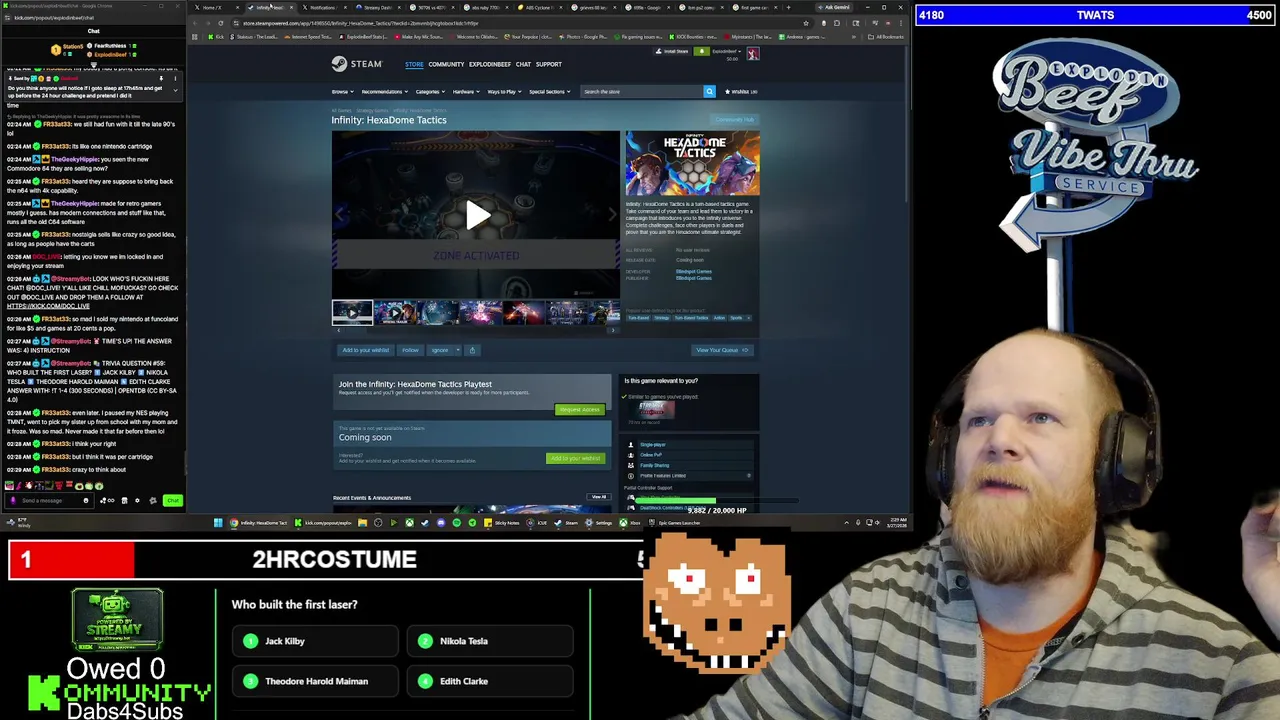The width and height of the screenshot is (1280, 720).
Task: Open the Wishlist link
Action: click(743, 91)
